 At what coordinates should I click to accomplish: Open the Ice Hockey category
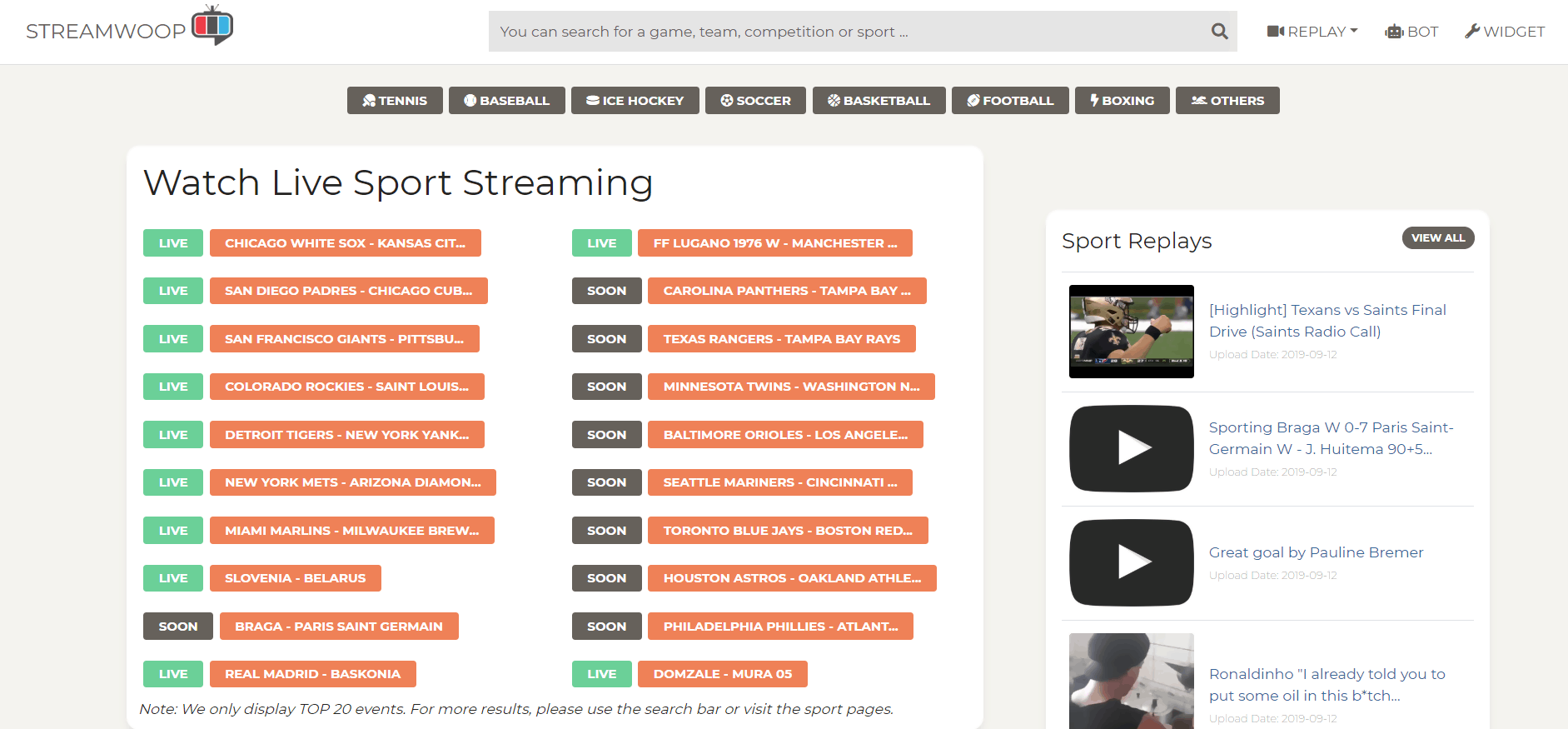635,101
